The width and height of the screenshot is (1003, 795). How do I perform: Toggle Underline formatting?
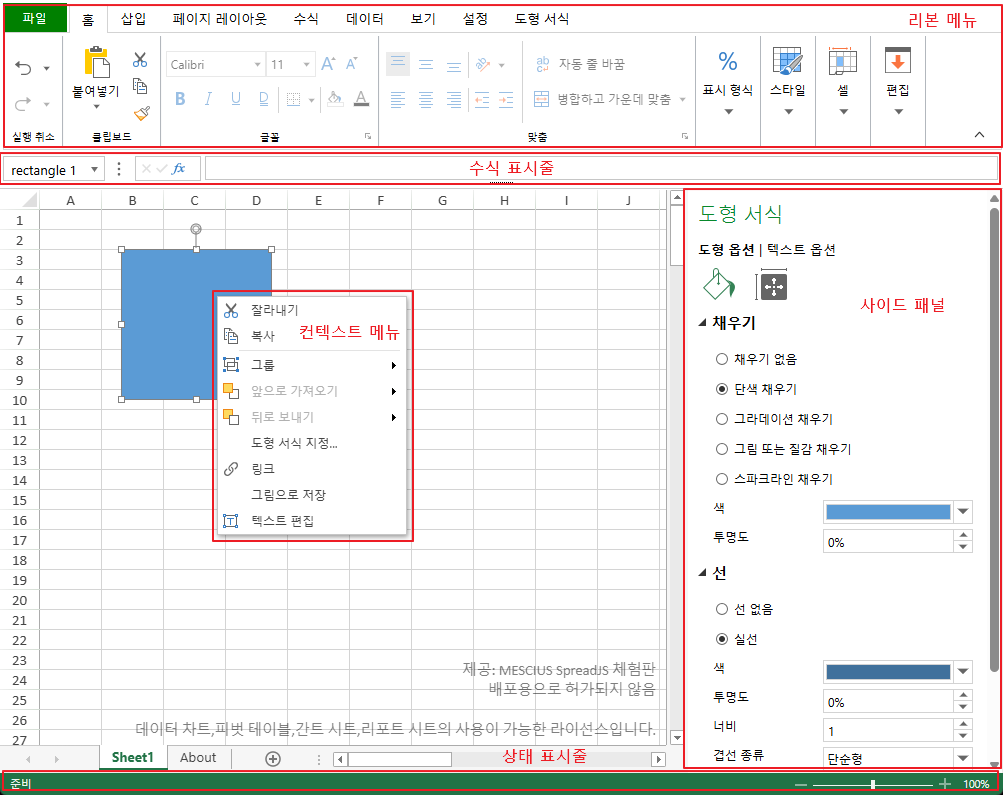click(235, 98)
